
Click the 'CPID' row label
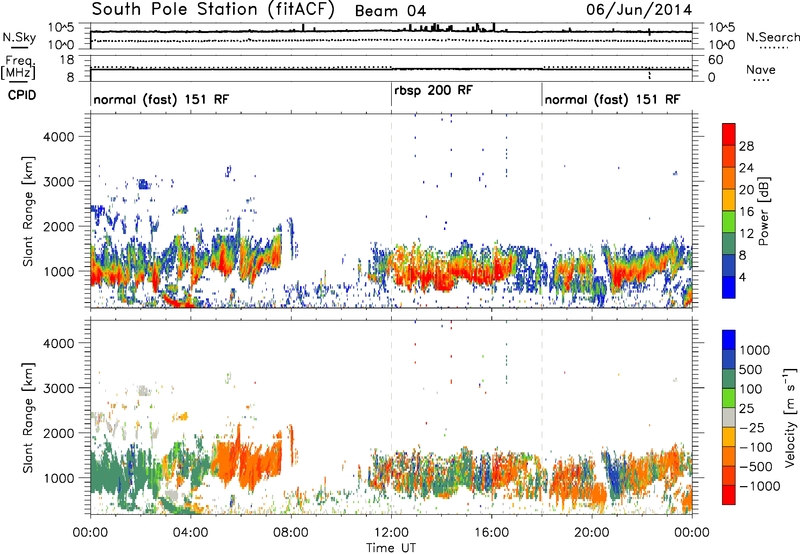[22, 95]
